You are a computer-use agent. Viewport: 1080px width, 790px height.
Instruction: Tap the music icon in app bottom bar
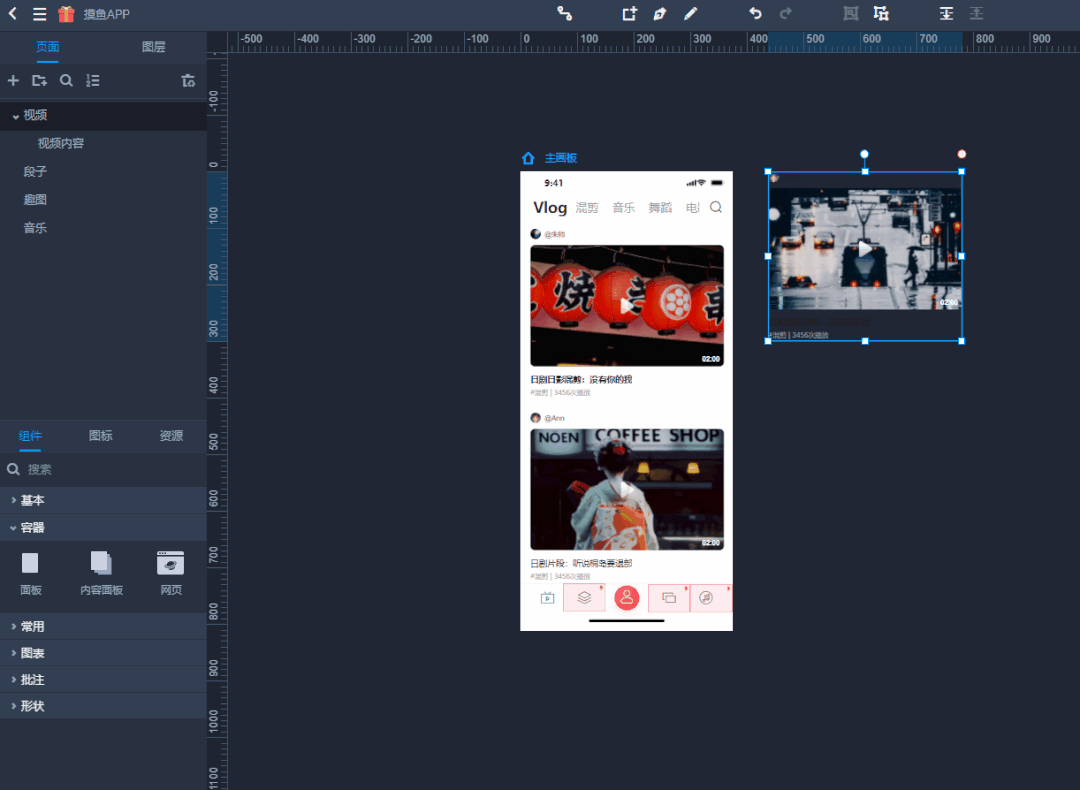[x=706, y=598]
